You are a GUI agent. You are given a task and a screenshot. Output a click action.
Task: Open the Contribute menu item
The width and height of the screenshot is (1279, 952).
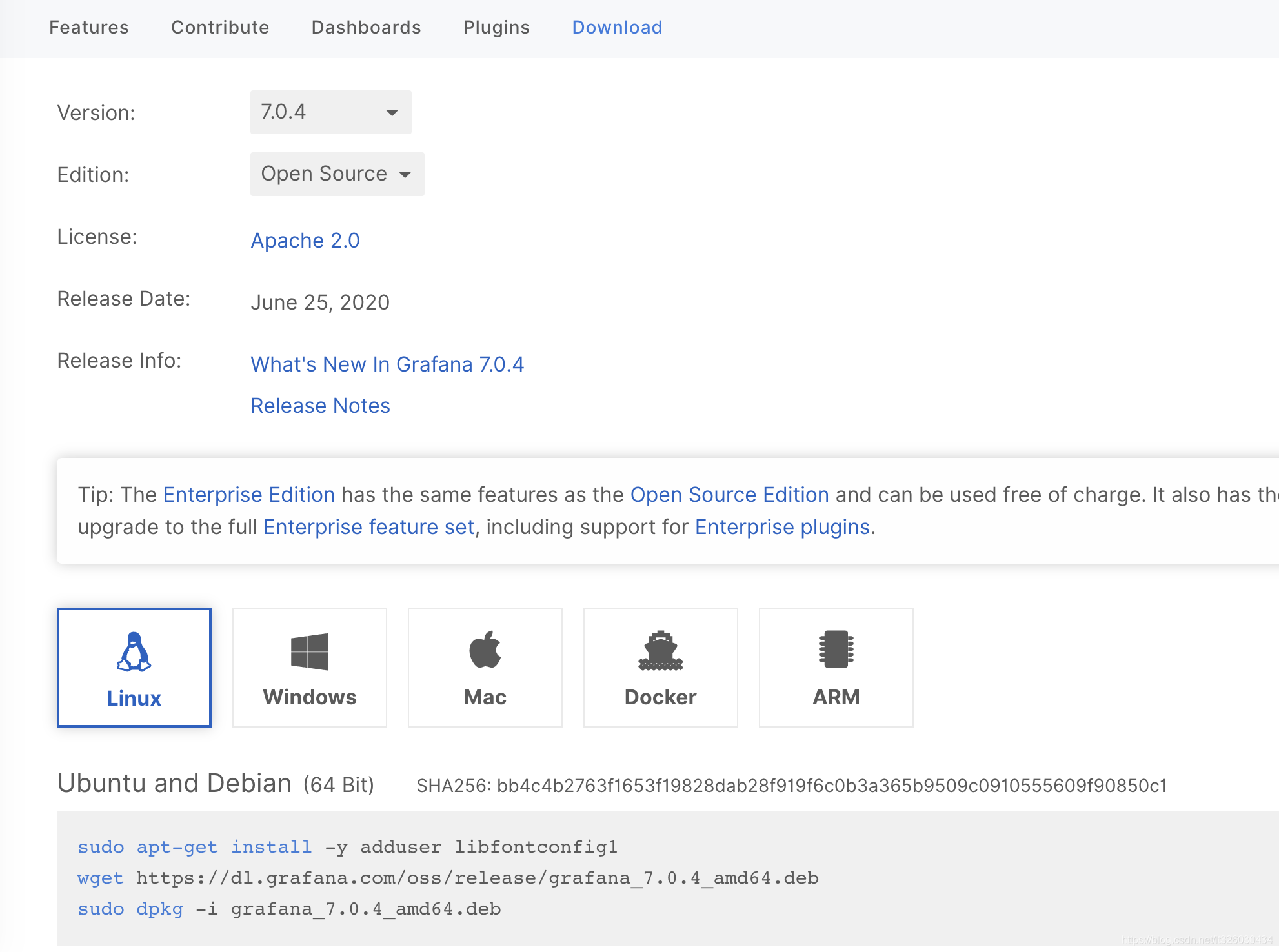[220, 27]
